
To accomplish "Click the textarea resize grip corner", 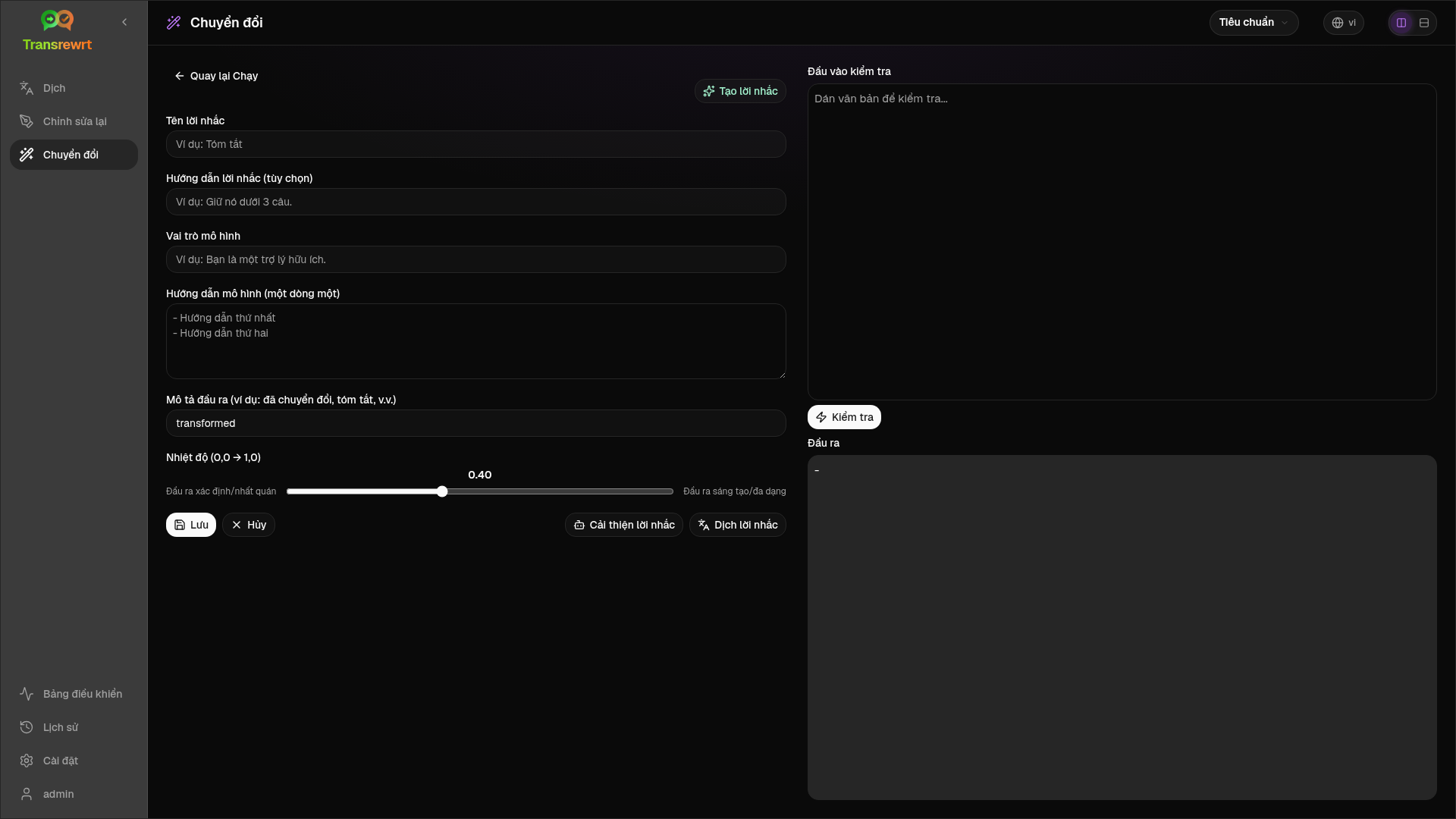I will point(781,374).
